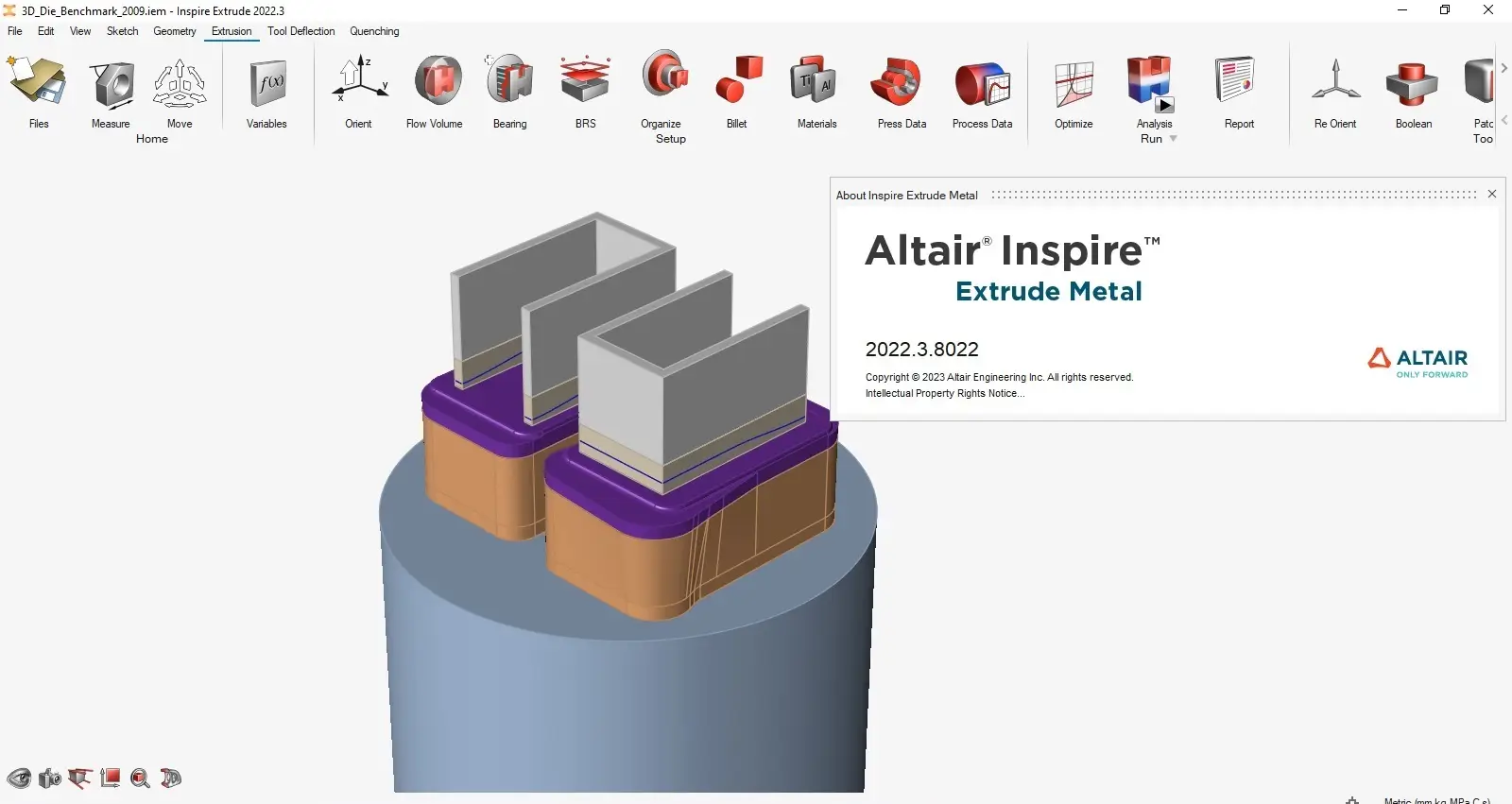
Task: Close the About Inspire Extrude Metal dialog
Action: (x=1492, y=194)
